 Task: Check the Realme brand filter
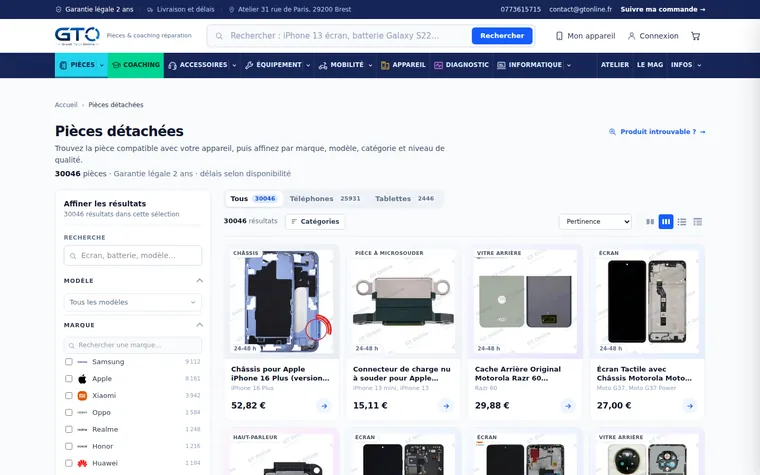[69, 429]
